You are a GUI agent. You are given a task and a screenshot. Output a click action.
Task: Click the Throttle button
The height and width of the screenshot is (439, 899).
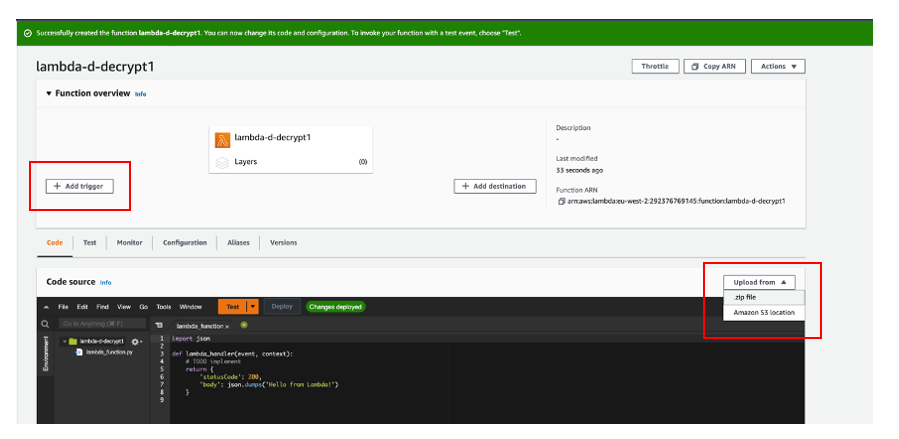(x=655, y=66)
